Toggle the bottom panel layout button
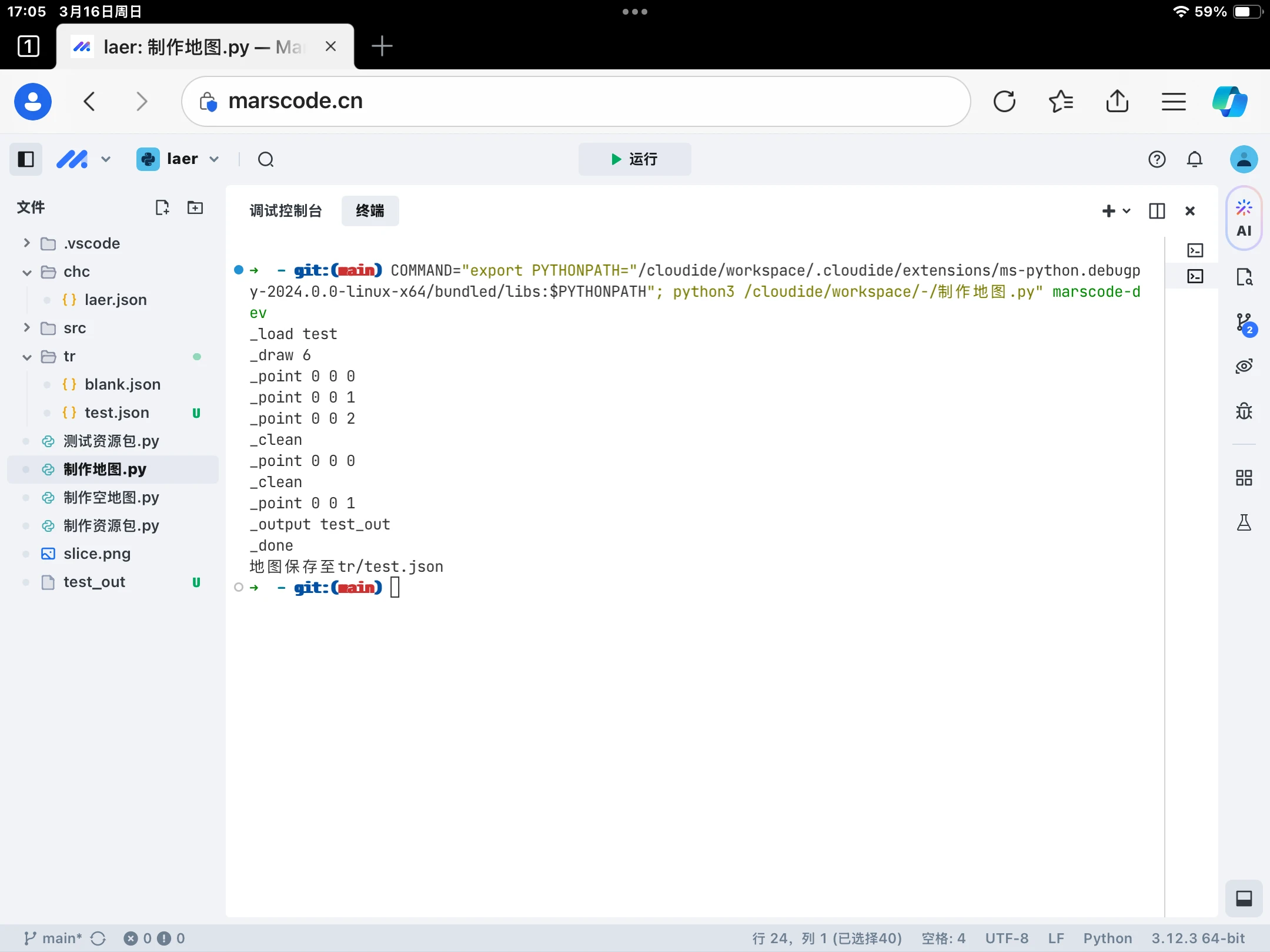This screenshot has width=1270, height=952. (x=1244, y=898)
